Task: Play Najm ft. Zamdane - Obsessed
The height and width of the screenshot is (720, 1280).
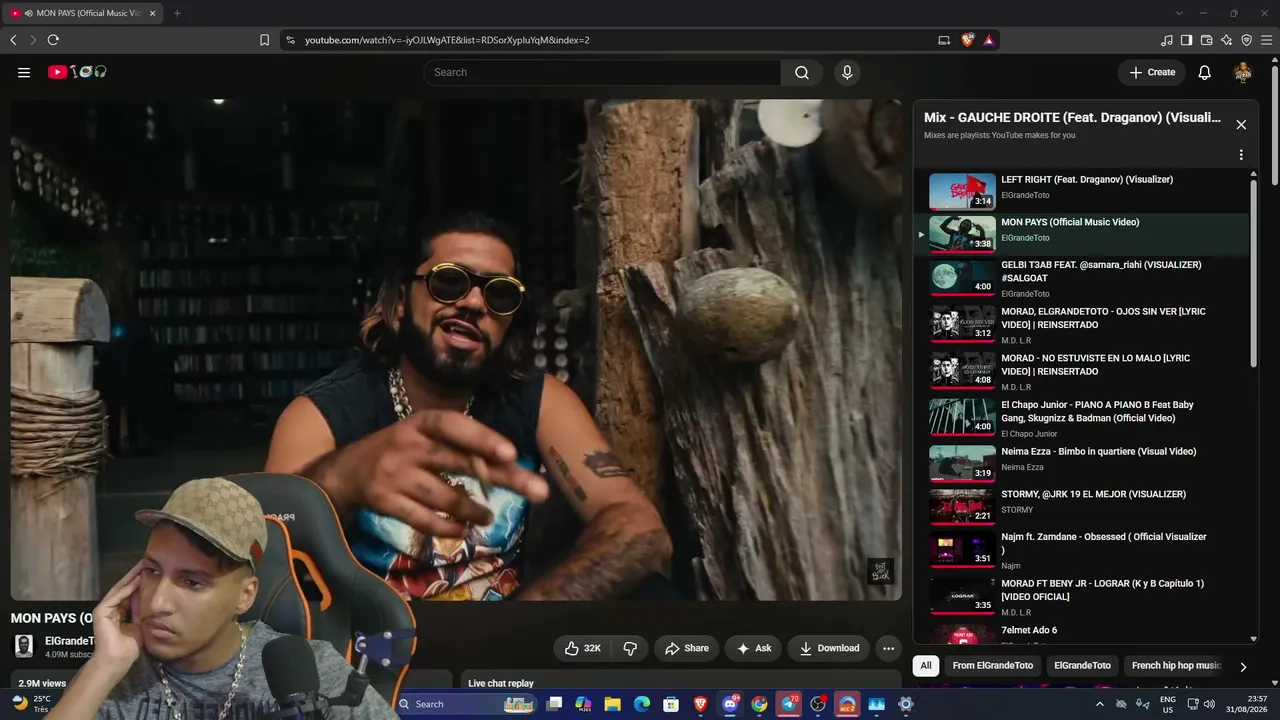Action: click(1082, 550)
